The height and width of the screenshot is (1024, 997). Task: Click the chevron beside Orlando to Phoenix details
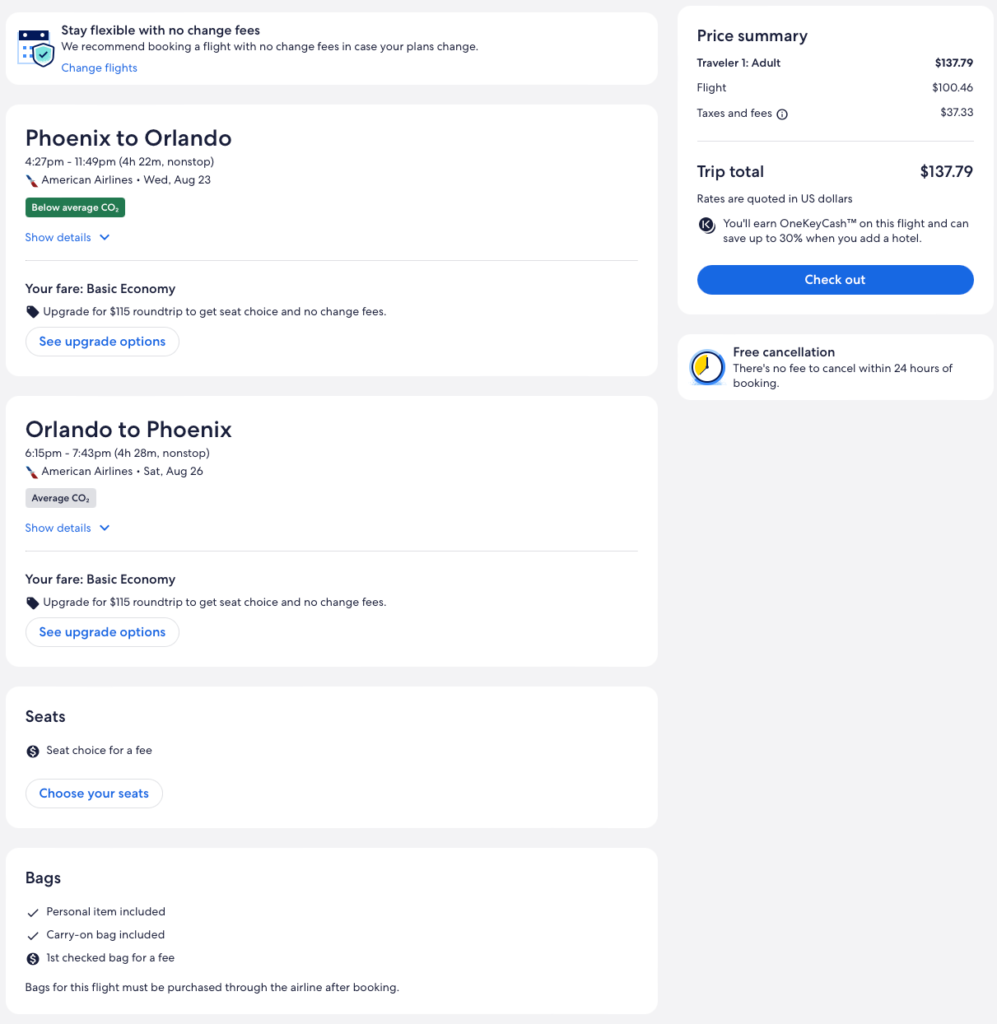[105, 528]
